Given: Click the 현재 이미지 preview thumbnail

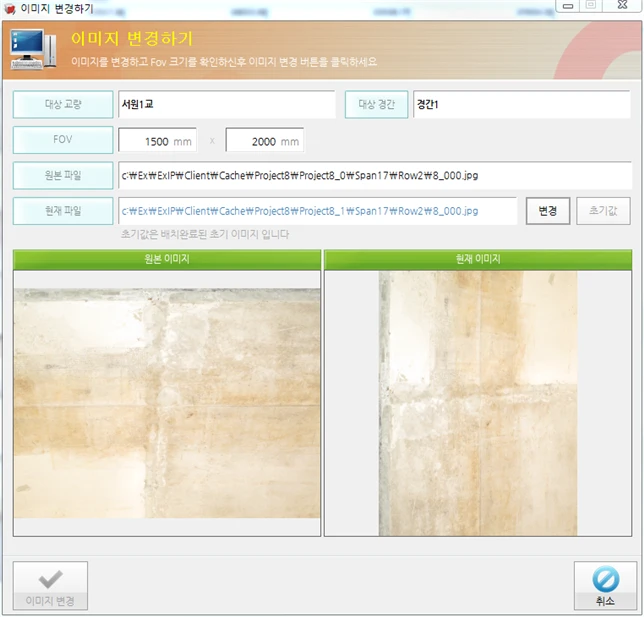Looking at the screenshot, I should point(478,403).
